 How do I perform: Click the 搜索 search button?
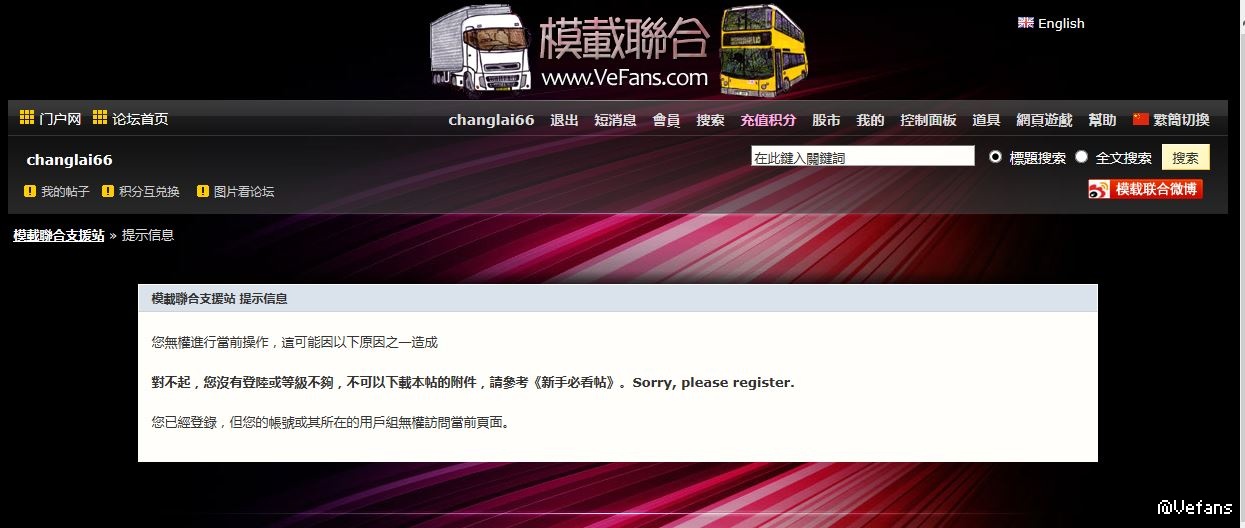coord(1186,158)
